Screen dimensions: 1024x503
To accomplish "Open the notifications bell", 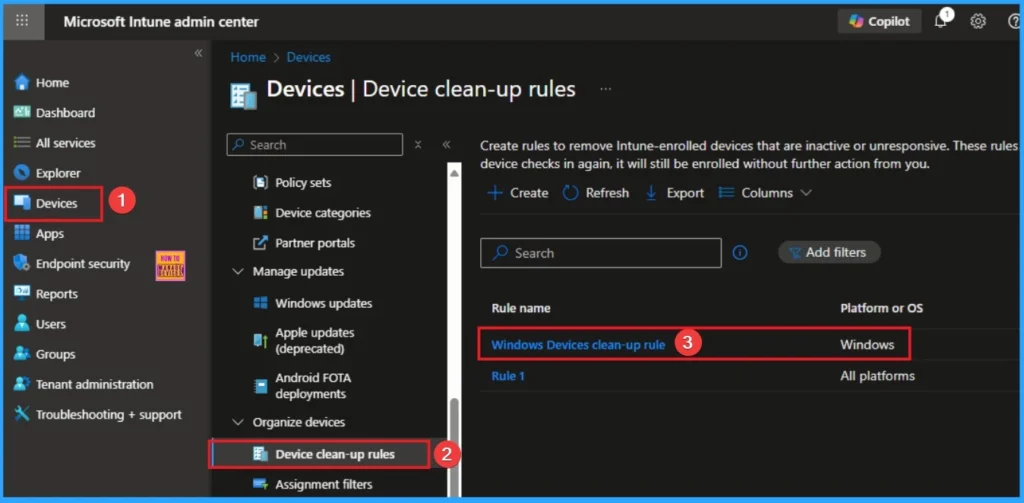I will (941, 21).
